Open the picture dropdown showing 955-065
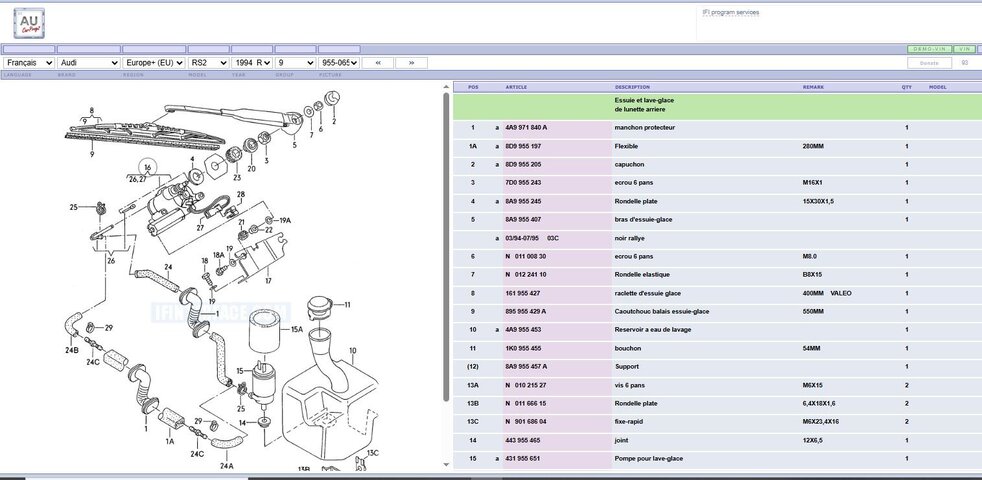The image size is (982, 480). [x=340, y=63]
